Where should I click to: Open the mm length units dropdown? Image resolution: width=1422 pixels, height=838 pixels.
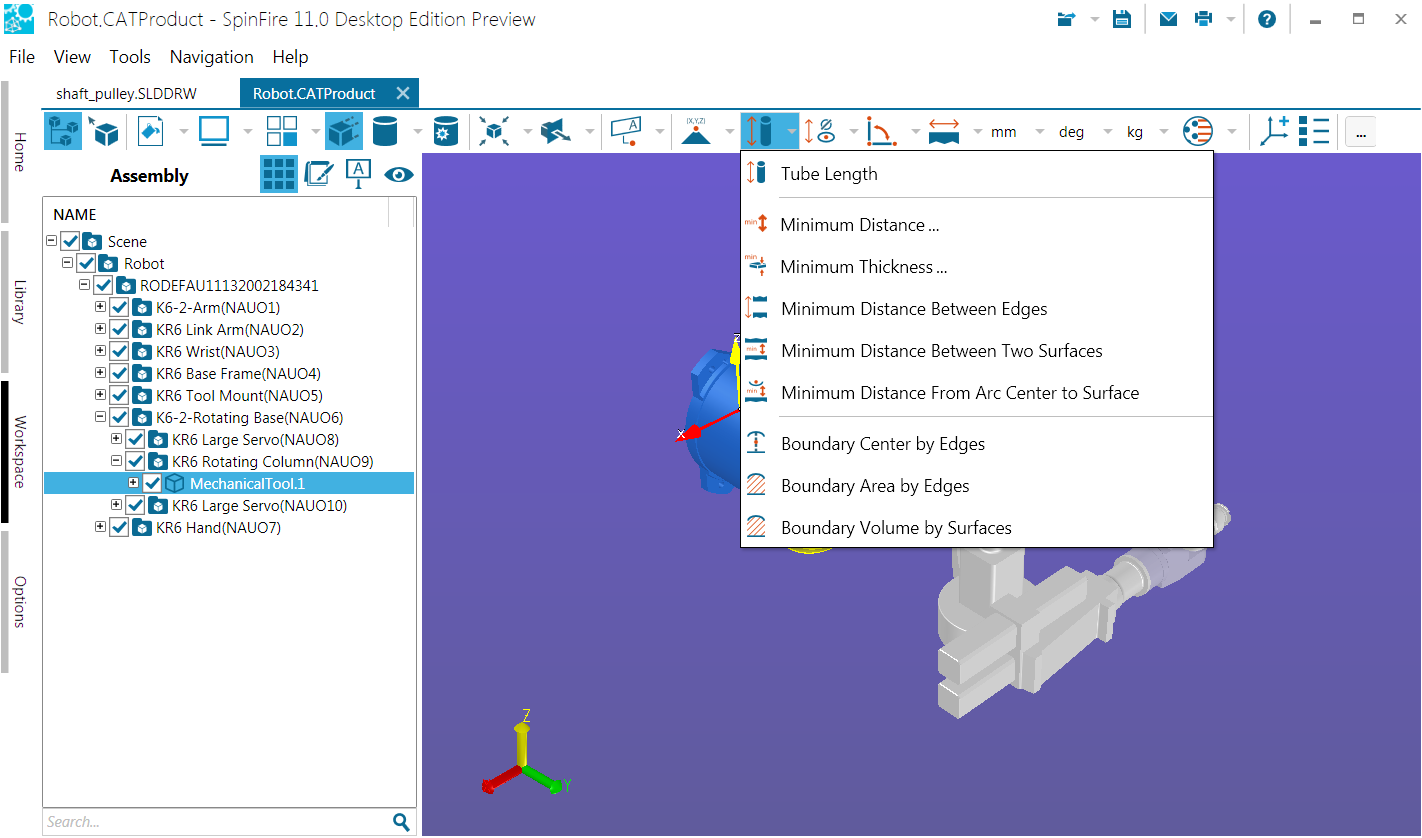point(1018,132)
